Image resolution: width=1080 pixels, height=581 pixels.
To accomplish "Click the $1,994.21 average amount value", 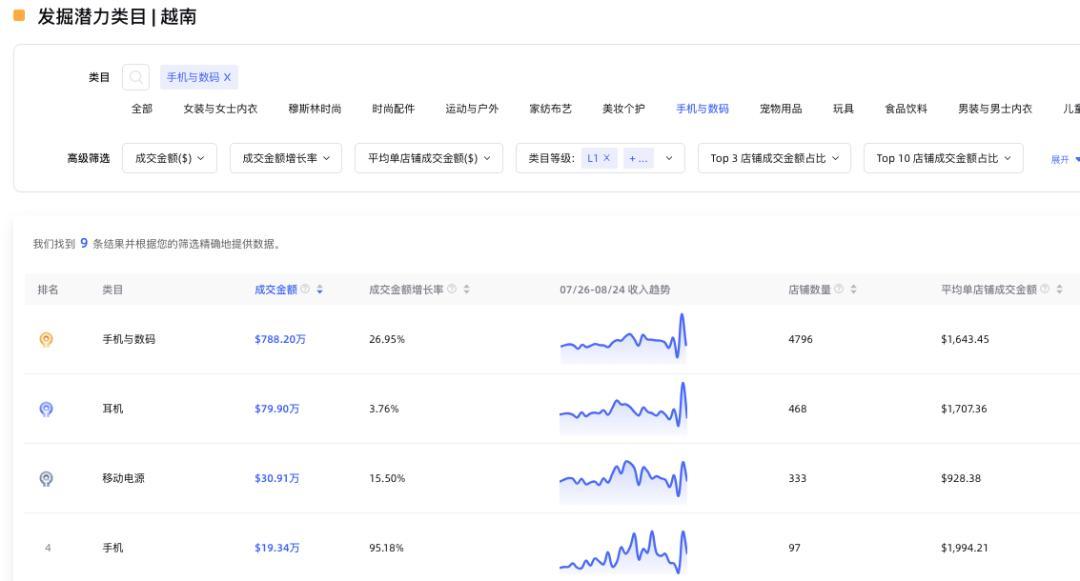I will click(964, 548).
